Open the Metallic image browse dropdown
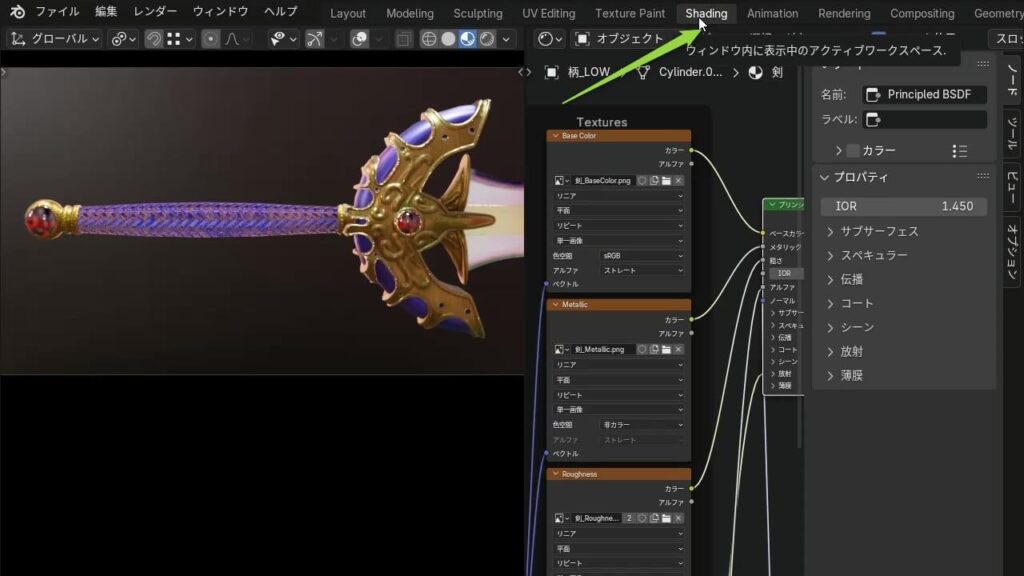This screenshot has width=1024, height=576. point(562,349)
